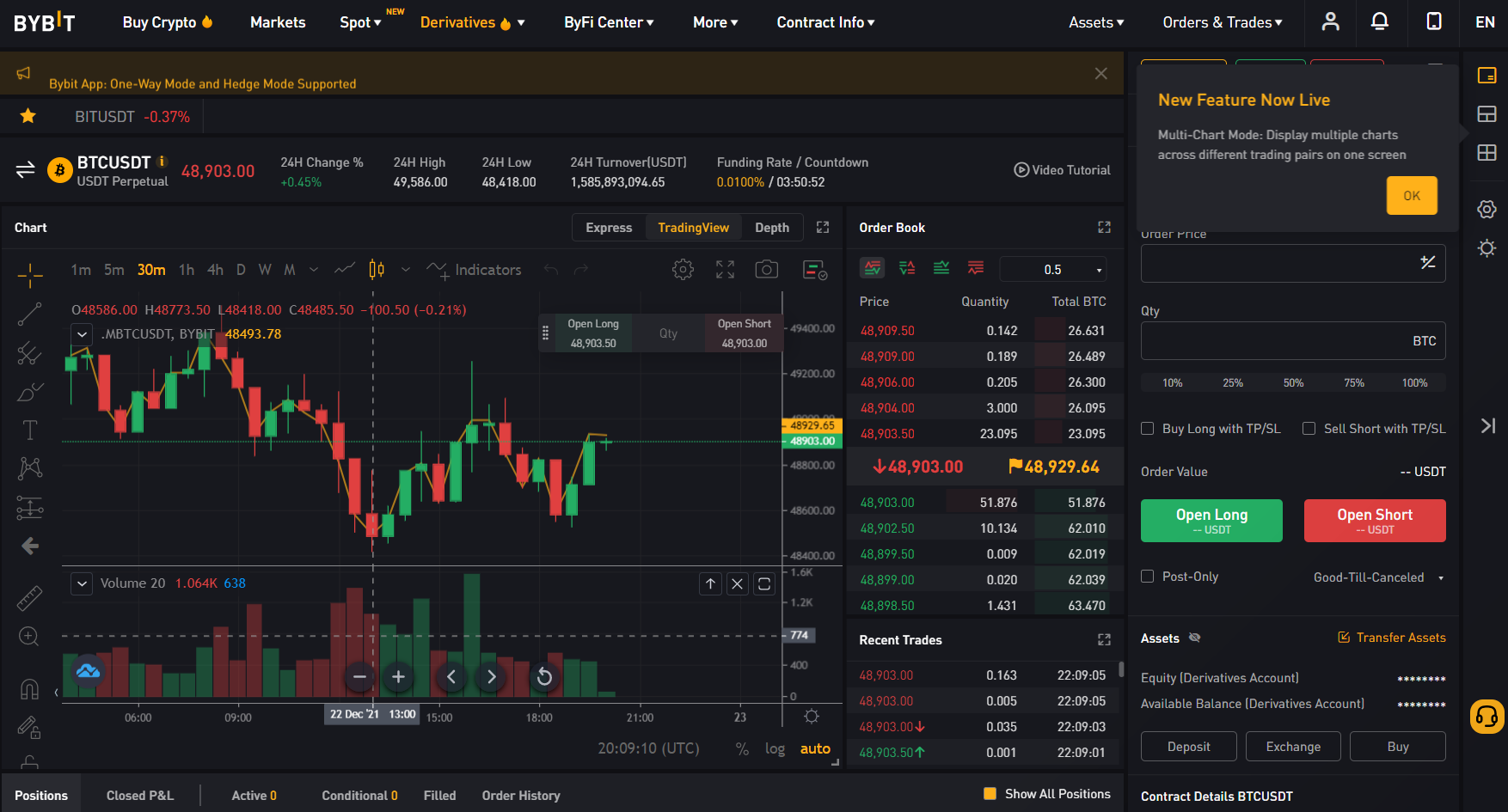Show buy orders only in order book
The width and height of the screenshot is (1508, 812).
(941, 268)
